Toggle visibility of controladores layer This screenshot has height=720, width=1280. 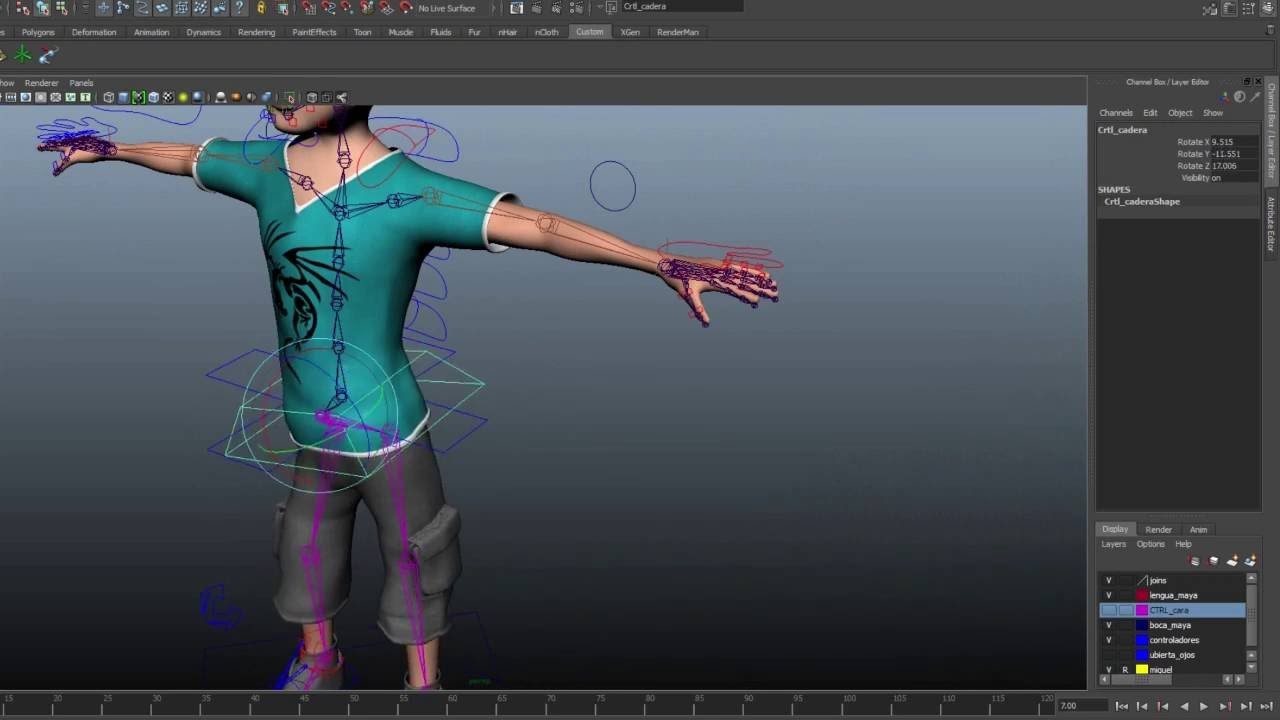point(1107,640)
